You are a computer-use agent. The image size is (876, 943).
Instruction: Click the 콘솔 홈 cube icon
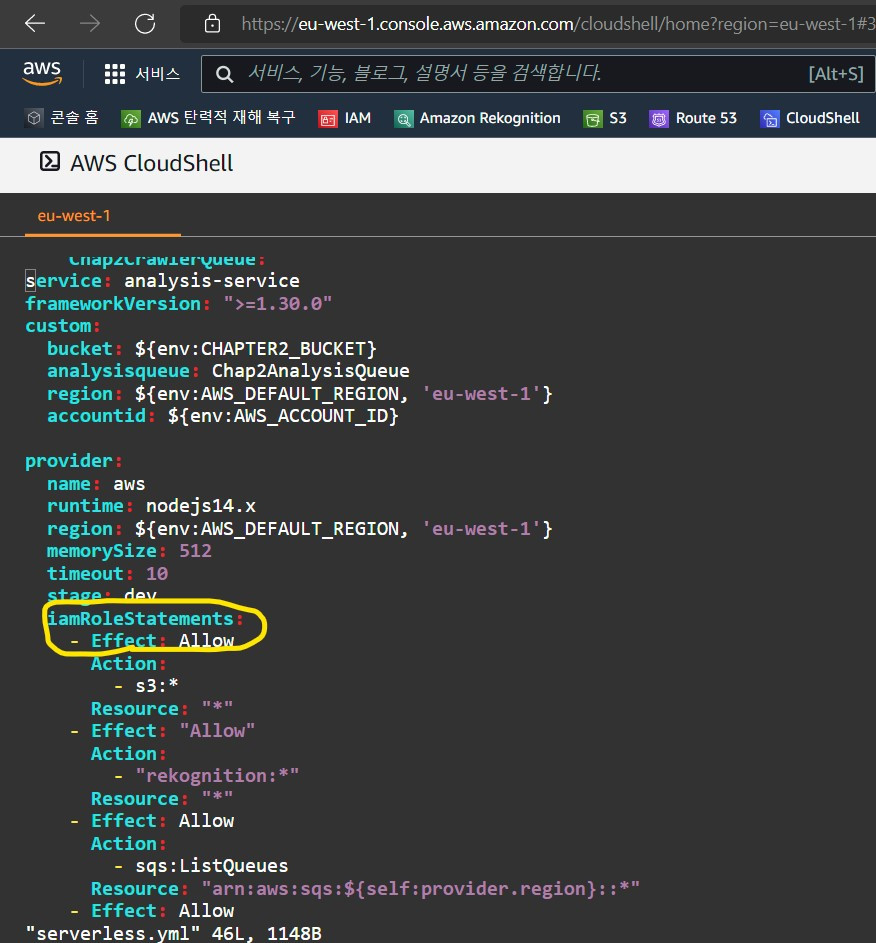34,118
